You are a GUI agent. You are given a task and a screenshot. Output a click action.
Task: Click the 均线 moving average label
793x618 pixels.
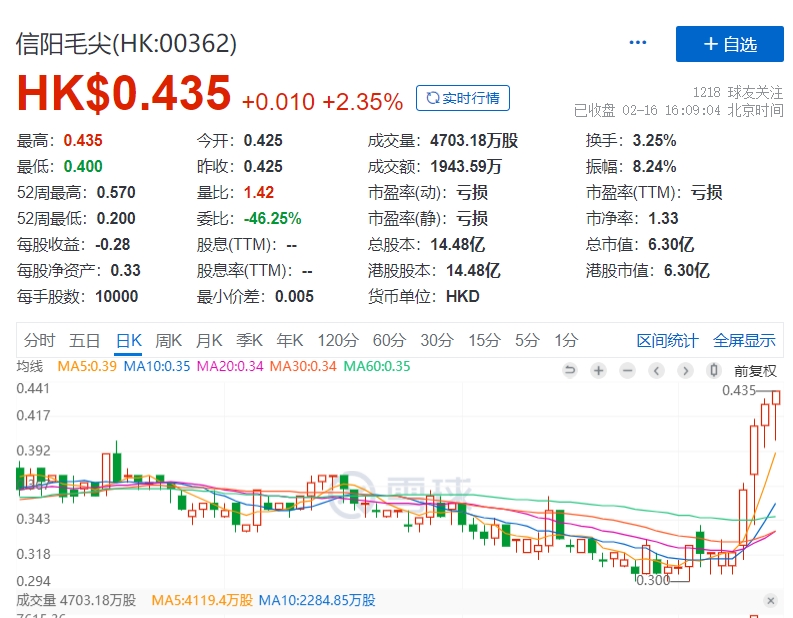tap(30, 366)
